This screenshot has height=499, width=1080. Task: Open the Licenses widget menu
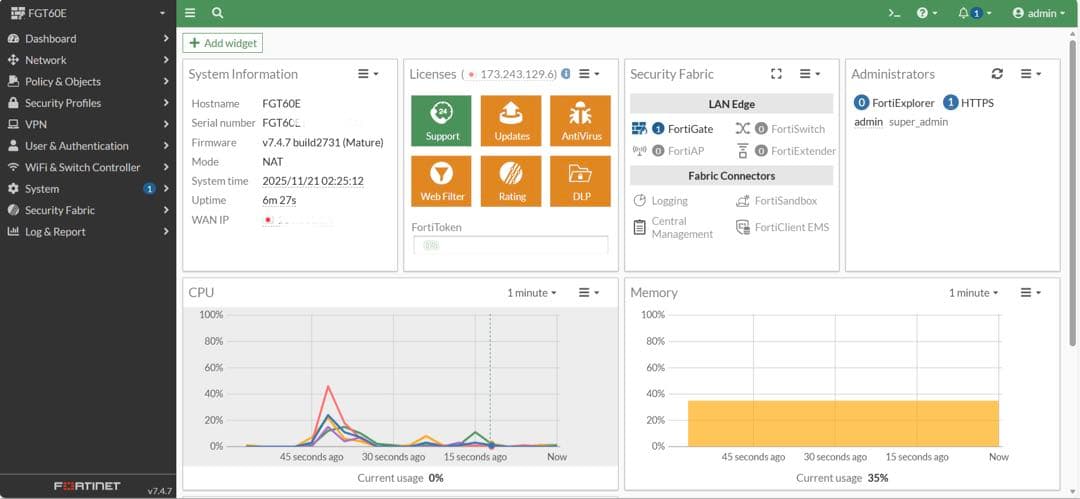tap(589, 74)
